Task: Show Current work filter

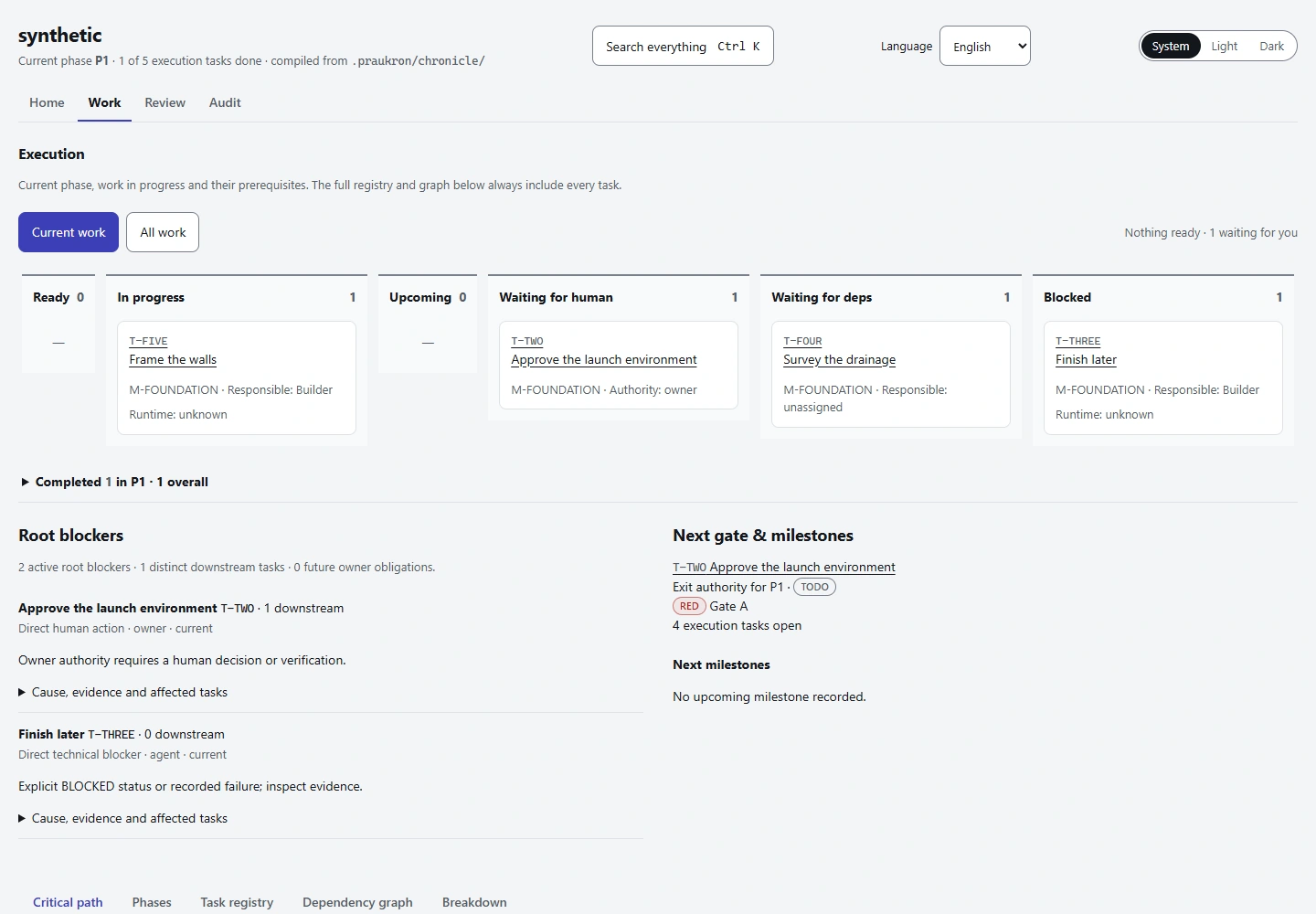Action: [69, 232]
